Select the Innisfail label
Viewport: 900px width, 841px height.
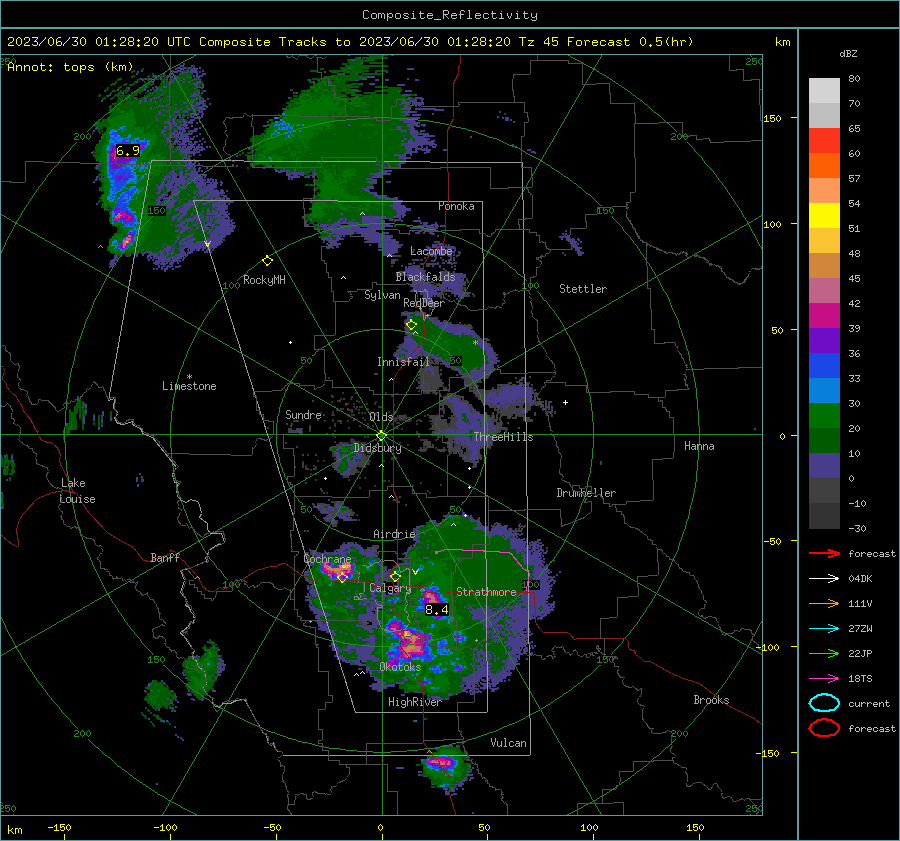[x=403, y=362]
